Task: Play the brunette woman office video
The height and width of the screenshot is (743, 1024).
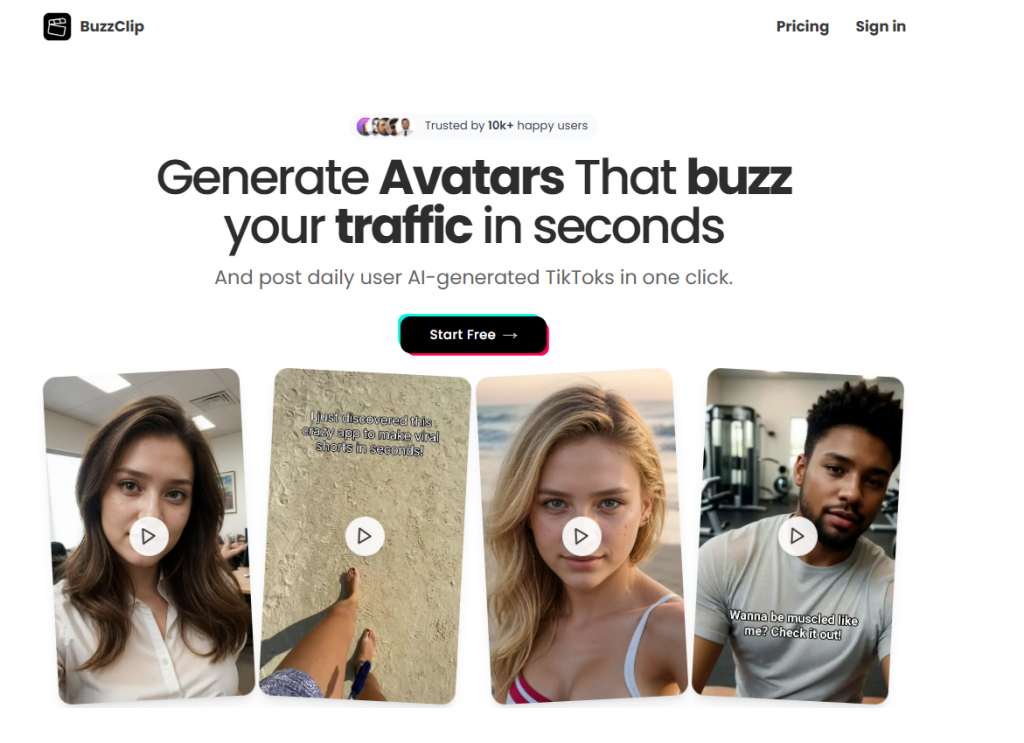Action: (x=149, y=536)
